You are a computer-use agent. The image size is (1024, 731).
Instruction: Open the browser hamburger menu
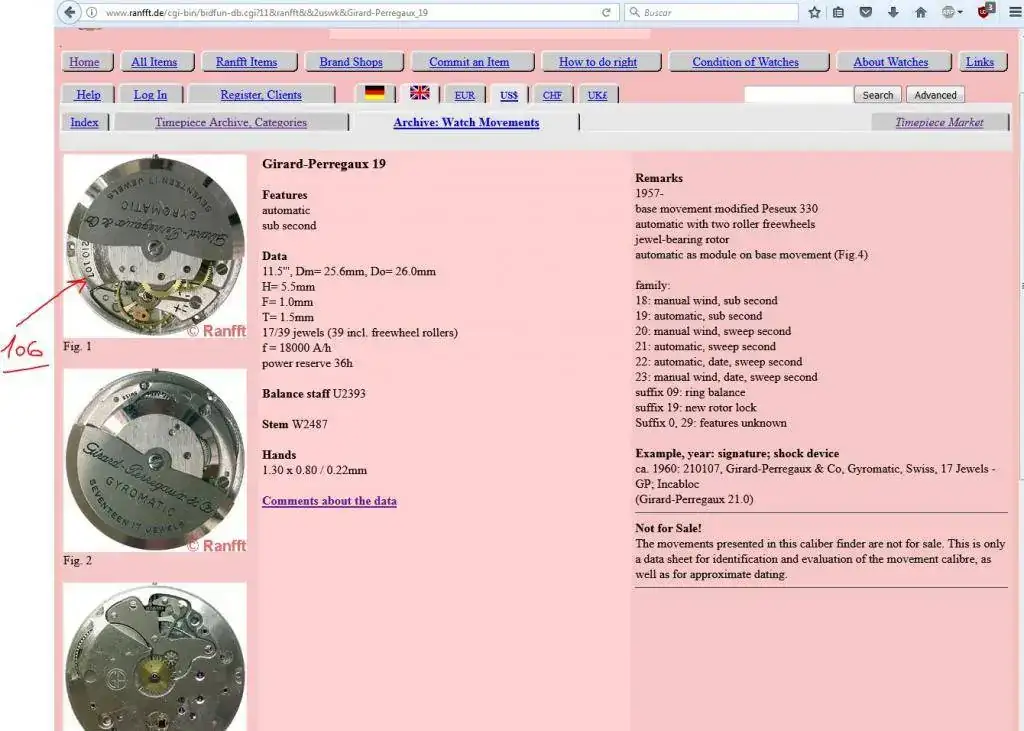coord(1016,12)
